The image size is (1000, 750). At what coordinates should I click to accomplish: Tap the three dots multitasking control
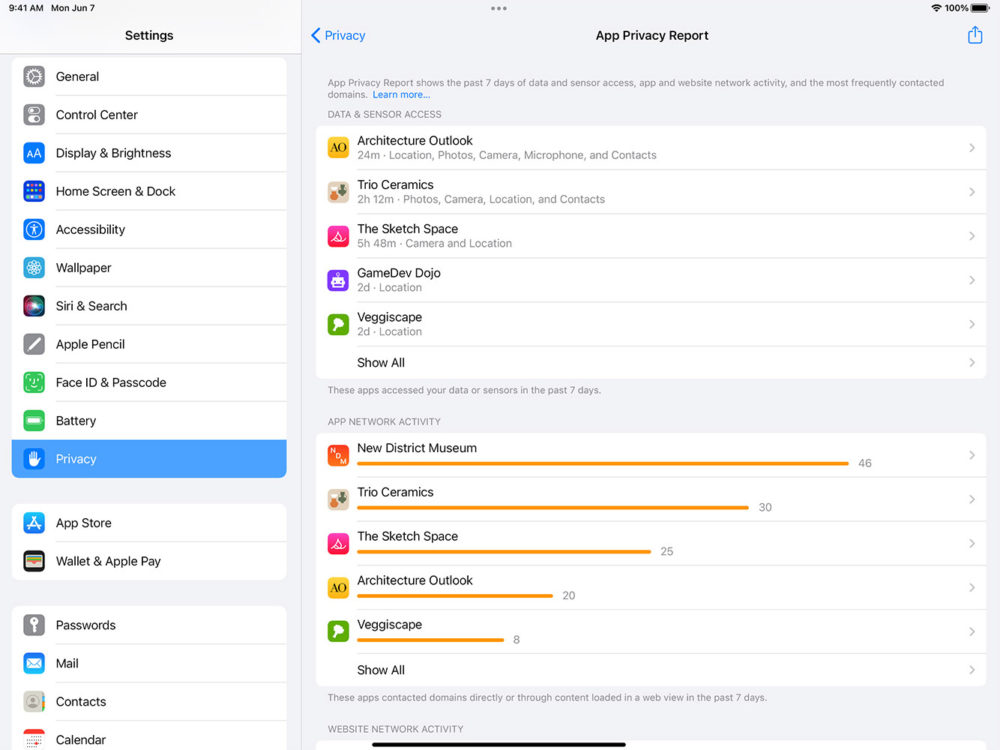pos(499,8)
